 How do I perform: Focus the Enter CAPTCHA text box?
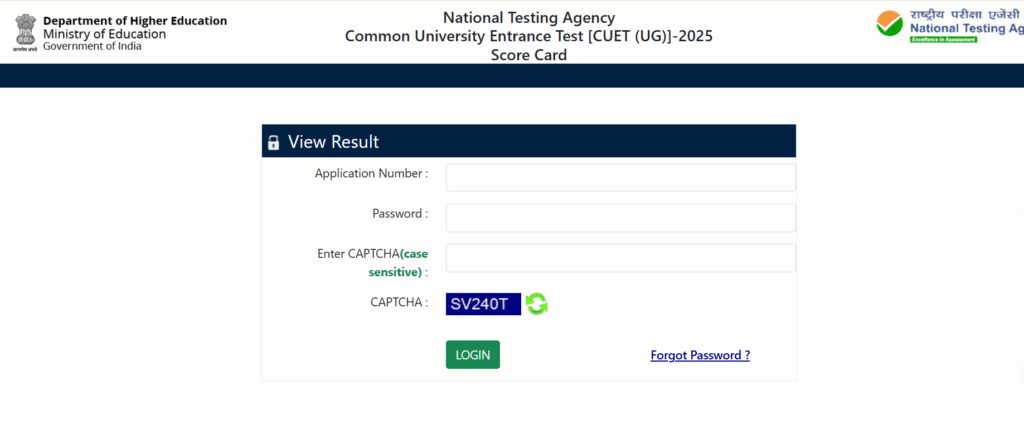point(620,258)
